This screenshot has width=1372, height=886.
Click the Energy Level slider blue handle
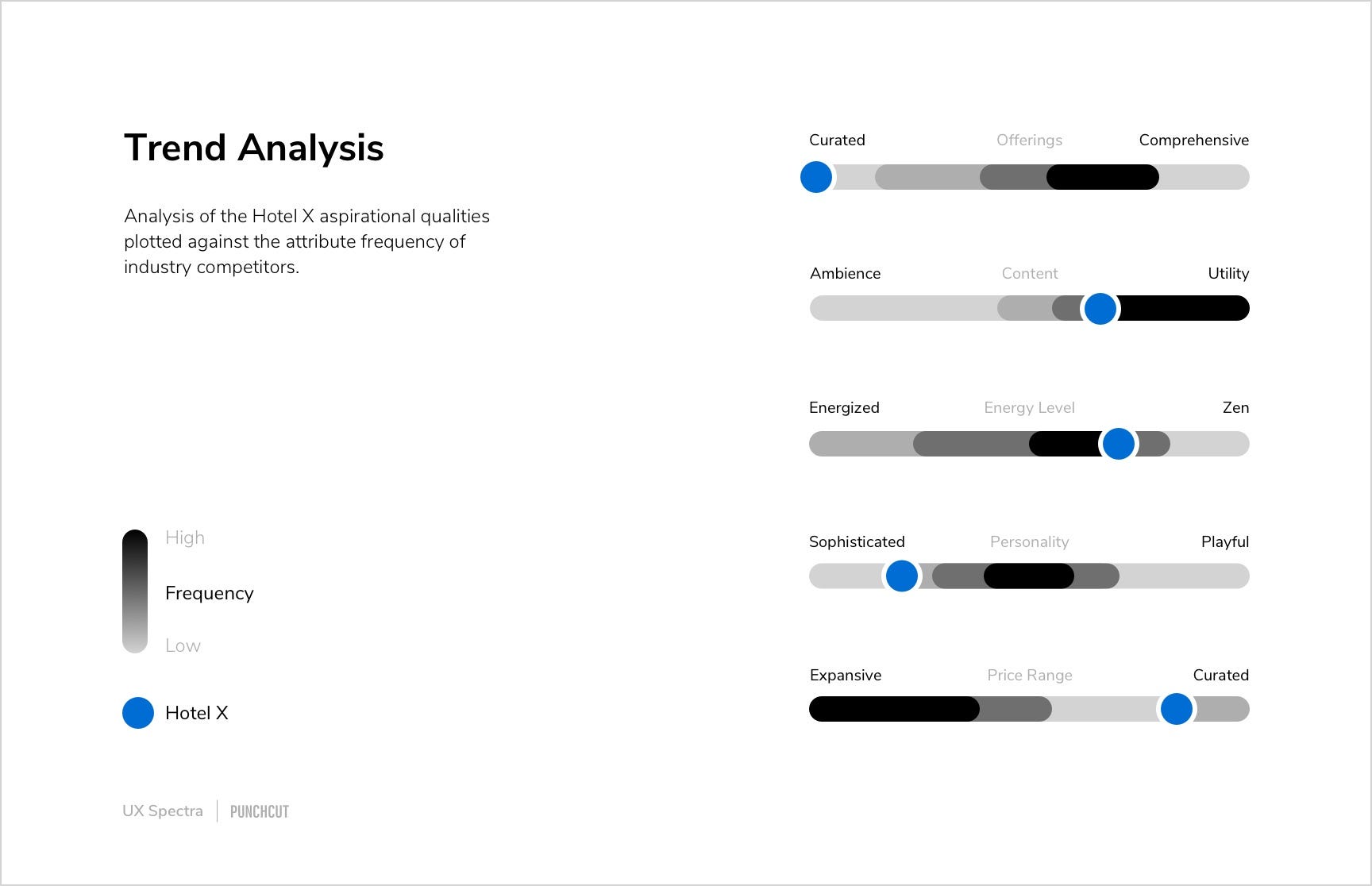(1119, 444)
